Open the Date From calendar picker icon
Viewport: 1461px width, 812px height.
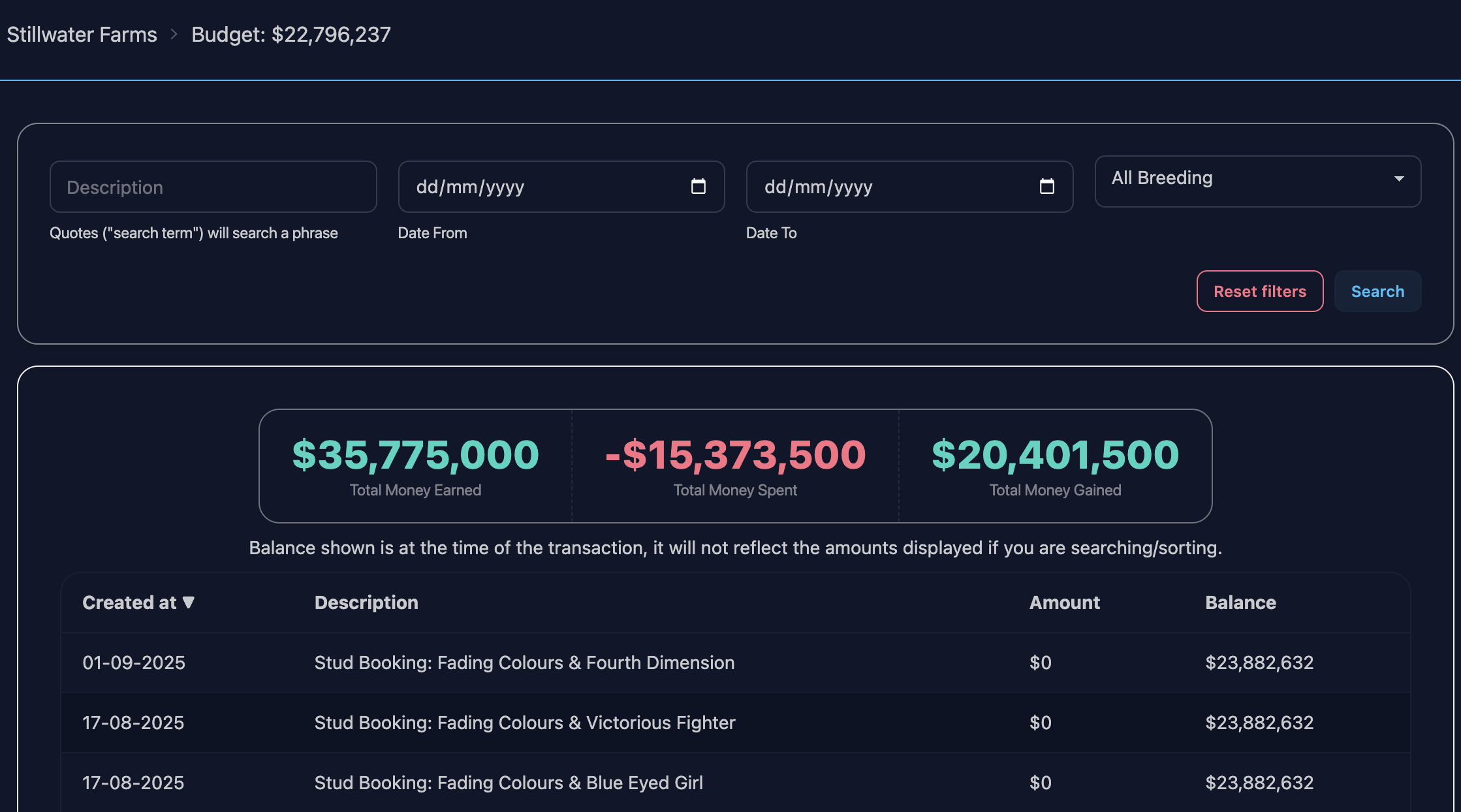pos(698,187)
